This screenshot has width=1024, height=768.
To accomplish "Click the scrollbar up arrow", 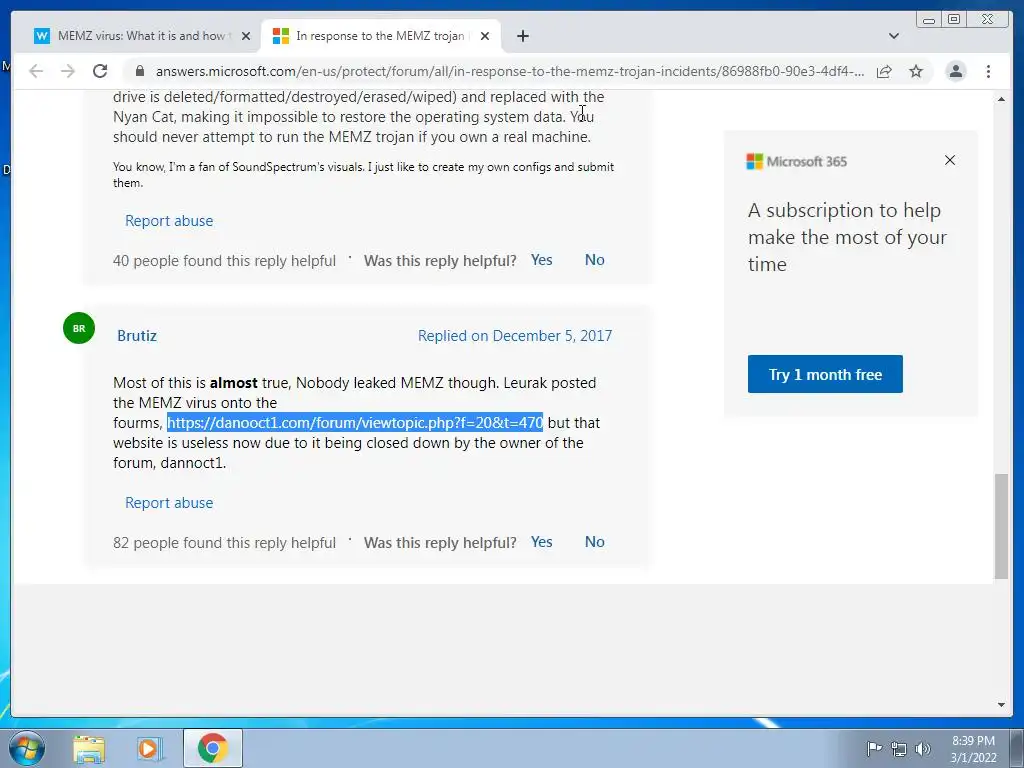I will (x=1001, y=99).
